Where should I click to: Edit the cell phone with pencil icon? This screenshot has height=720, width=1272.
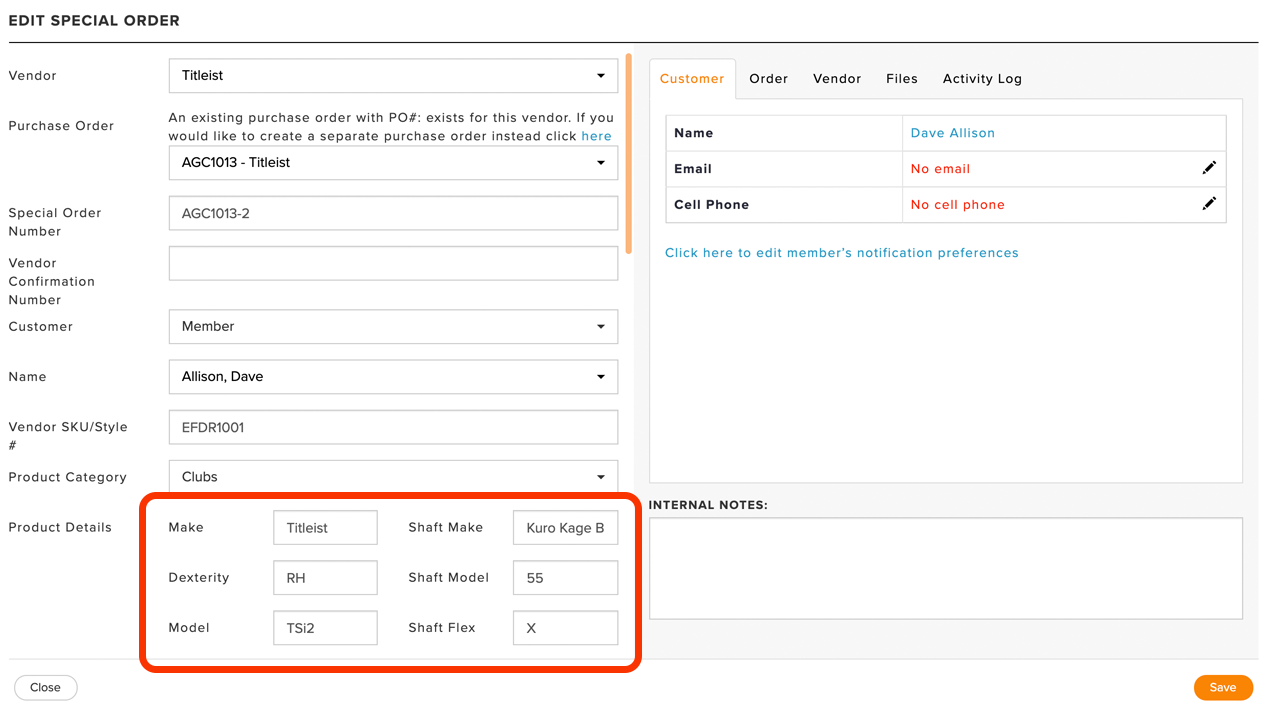click(x=1209, y=204)
